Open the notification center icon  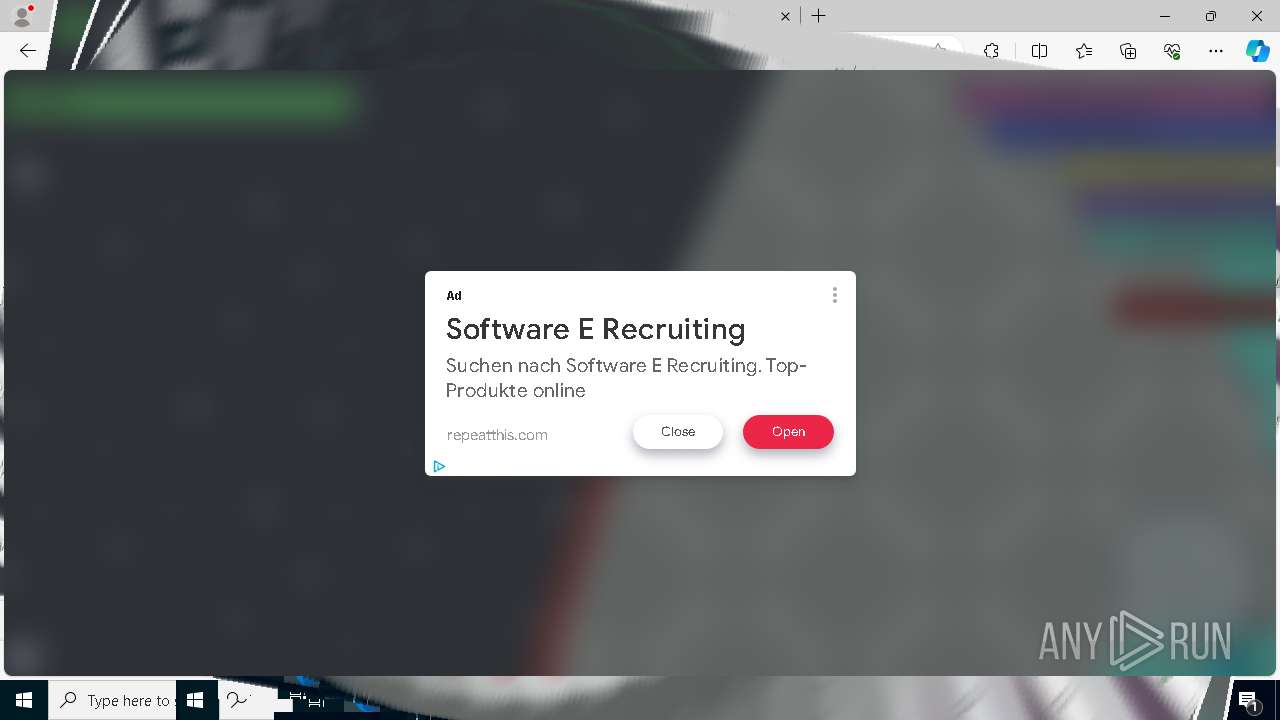(x=1248, y=701)
